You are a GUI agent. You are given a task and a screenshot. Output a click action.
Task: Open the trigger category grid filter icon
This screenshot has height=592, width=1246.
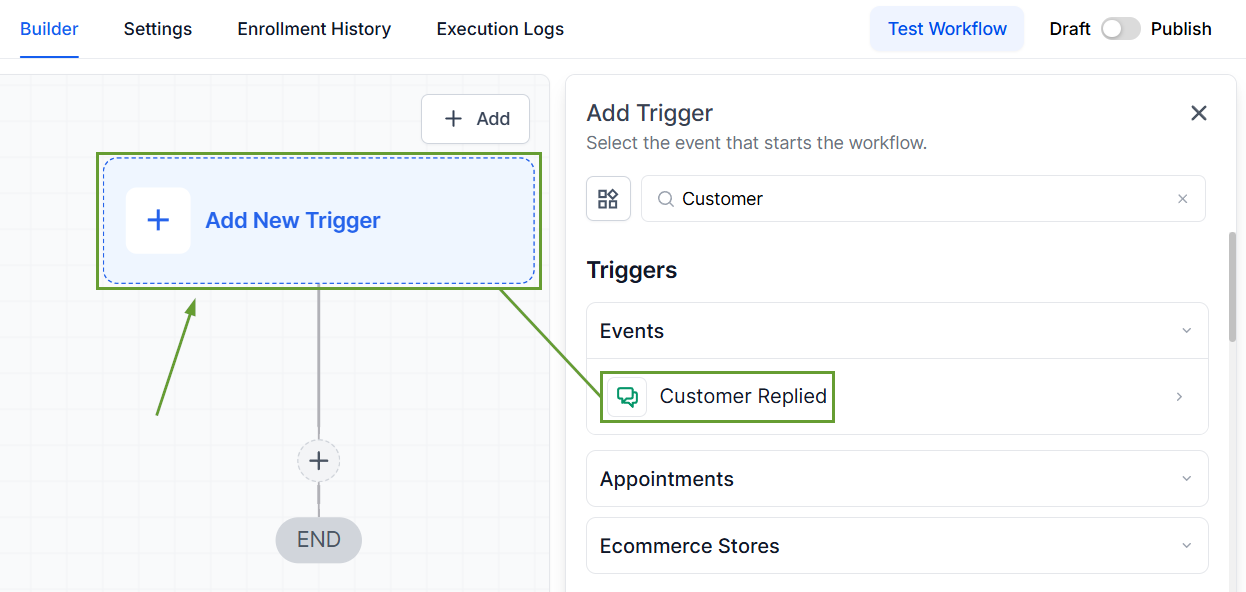point(608,198)
